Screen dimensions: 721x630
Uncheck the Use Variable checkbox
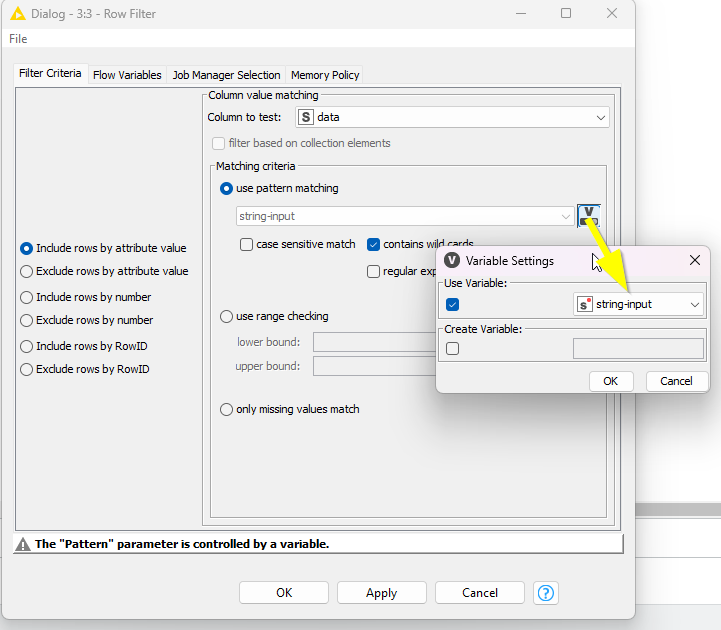(x=453, y=304)
